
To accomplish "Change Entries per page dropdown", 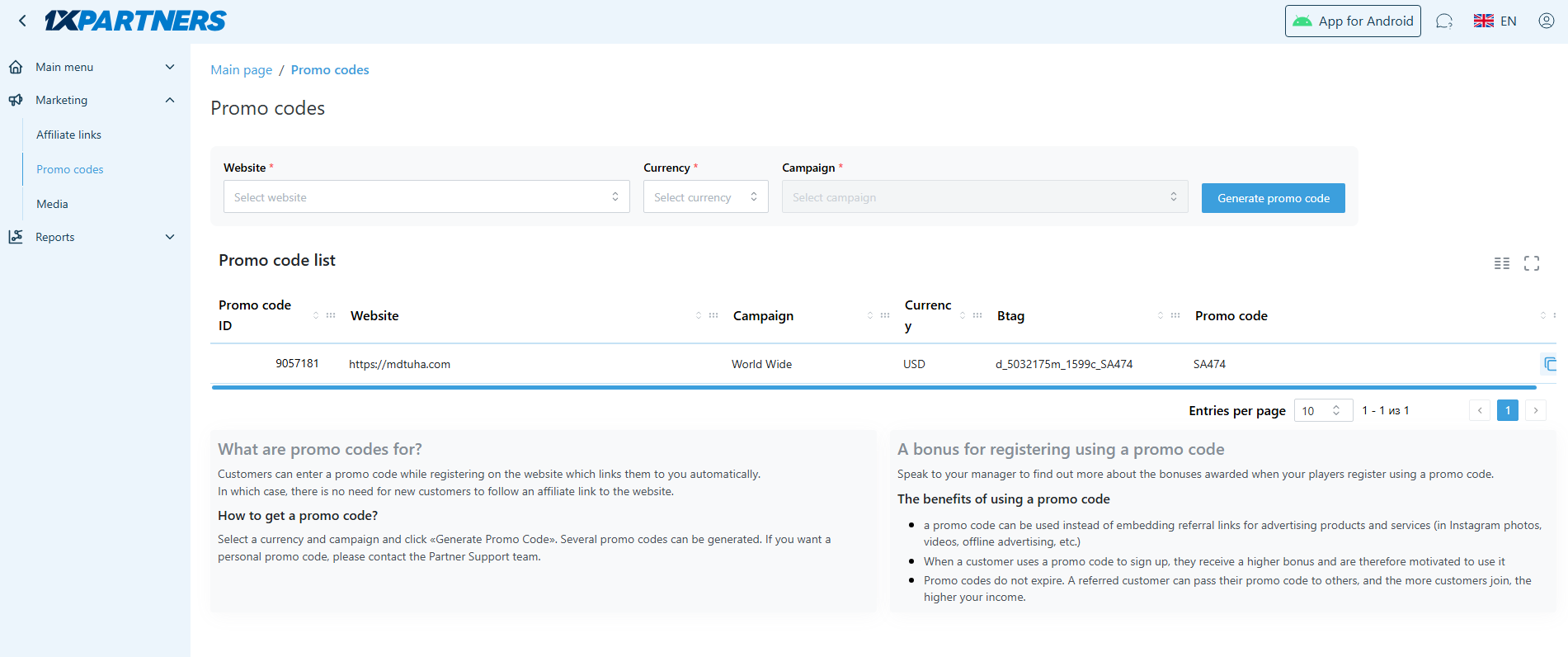I will [x=1323, y=410].
